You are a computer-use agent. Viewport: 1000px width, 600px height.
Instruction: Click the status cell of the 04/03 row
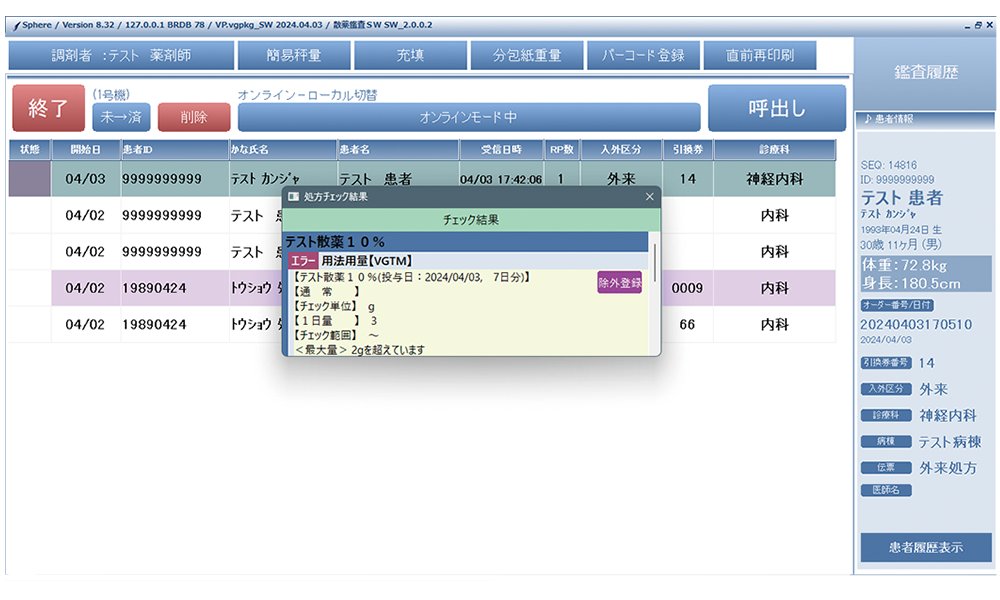click(x=30, y=179)
